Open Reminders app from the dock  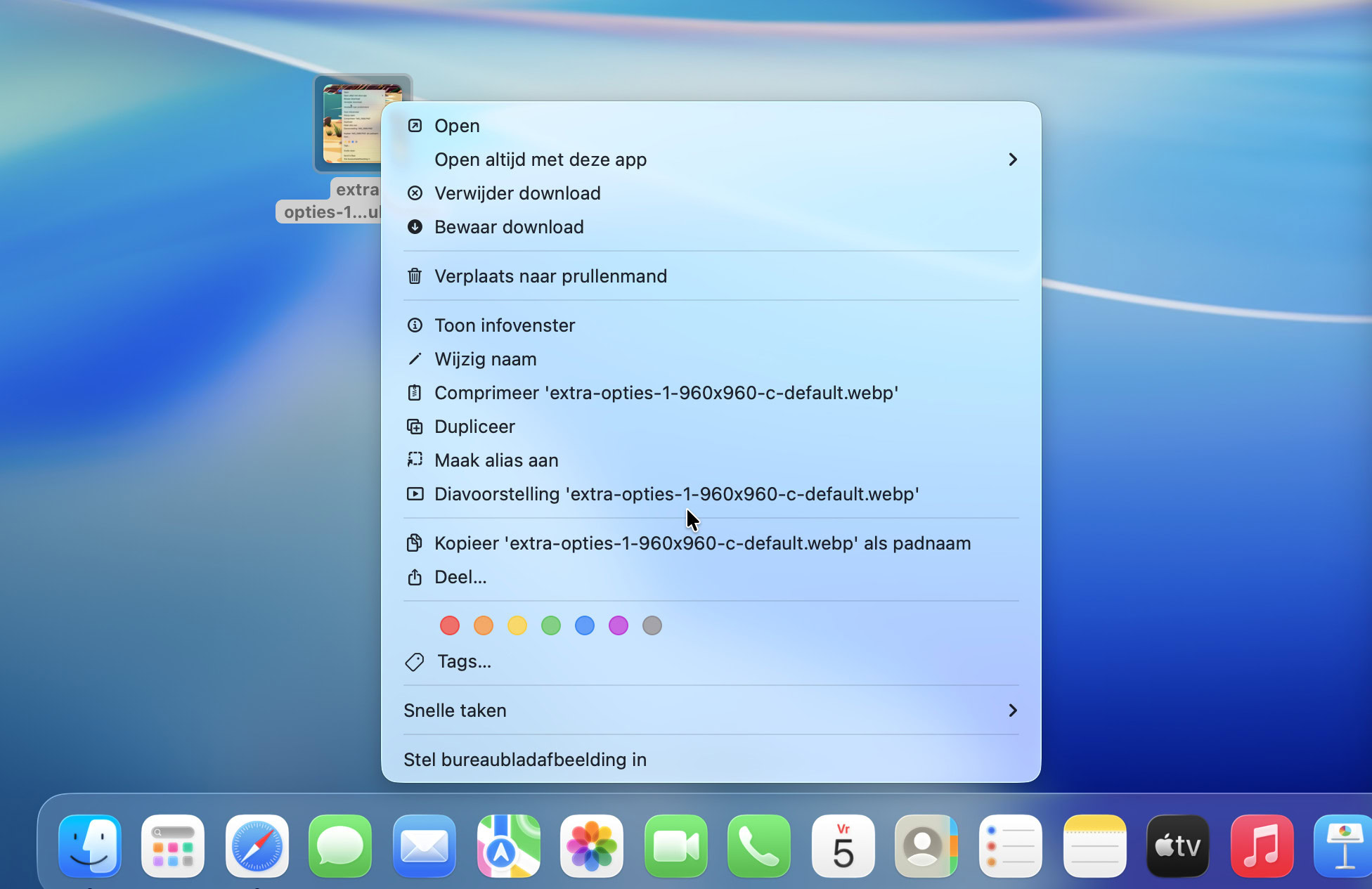click(1010, 845)
